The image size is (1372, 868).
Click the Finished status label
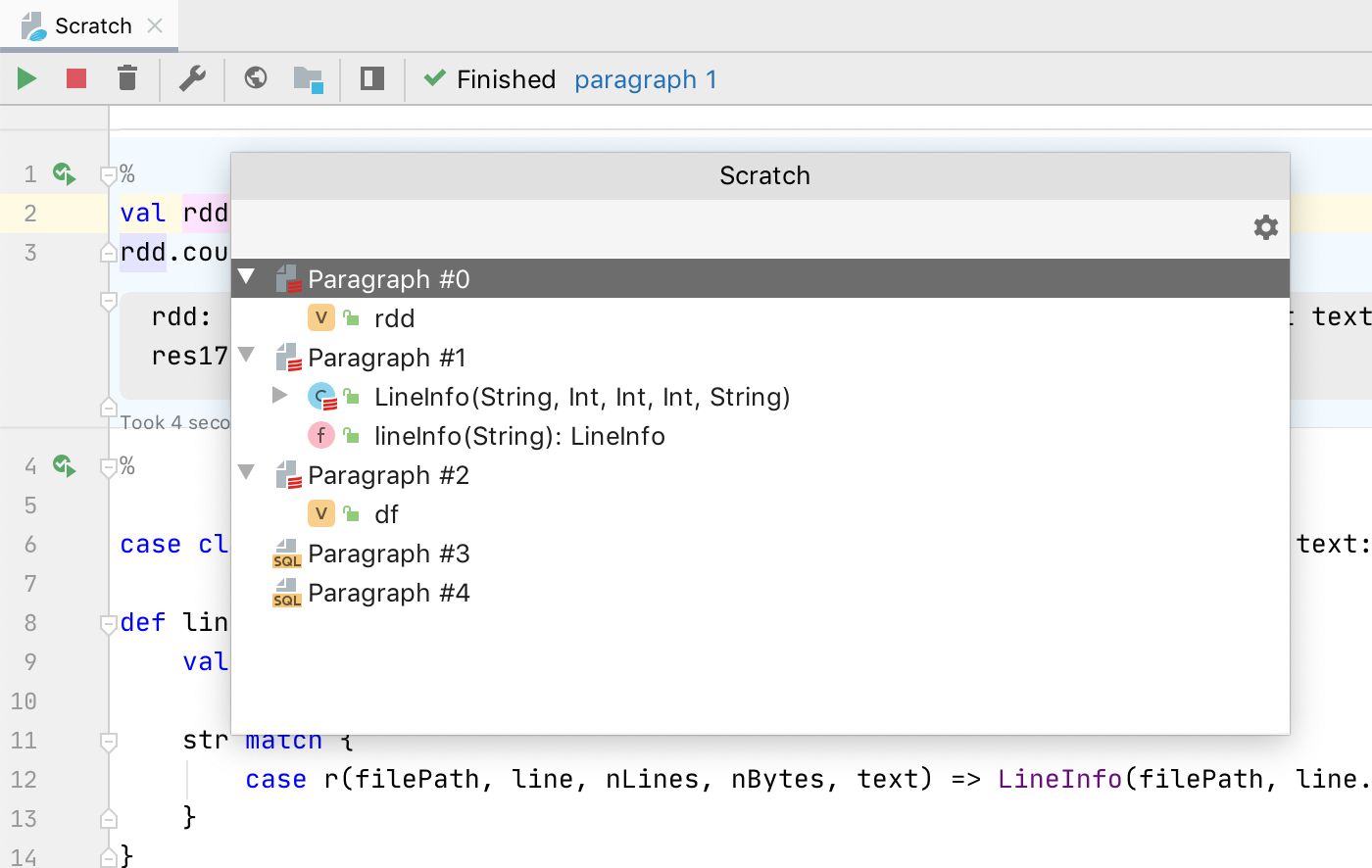point(506,79)
